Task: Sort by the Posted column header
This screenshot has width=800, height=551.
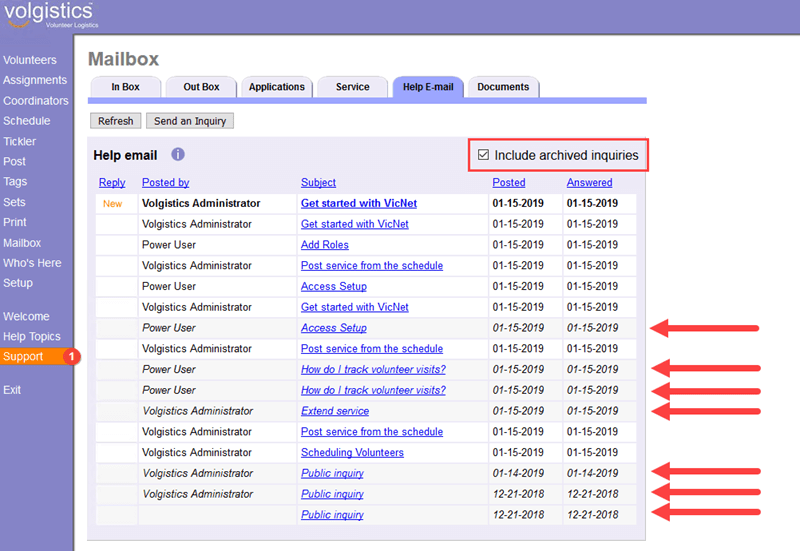Action: point(509,182)
